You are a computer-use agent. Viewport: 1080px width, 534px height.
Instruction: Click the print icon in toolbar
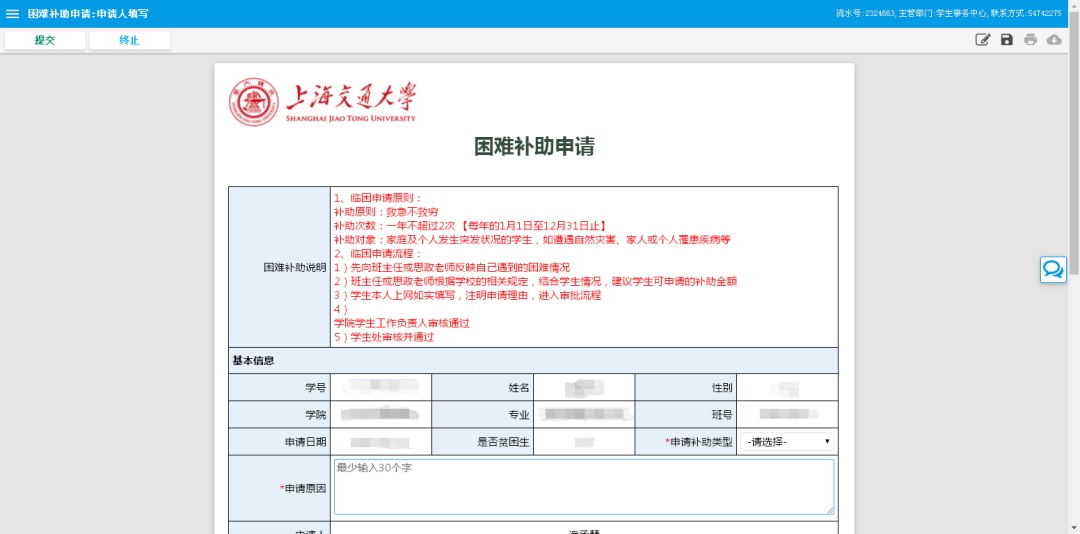[1030, 40]
